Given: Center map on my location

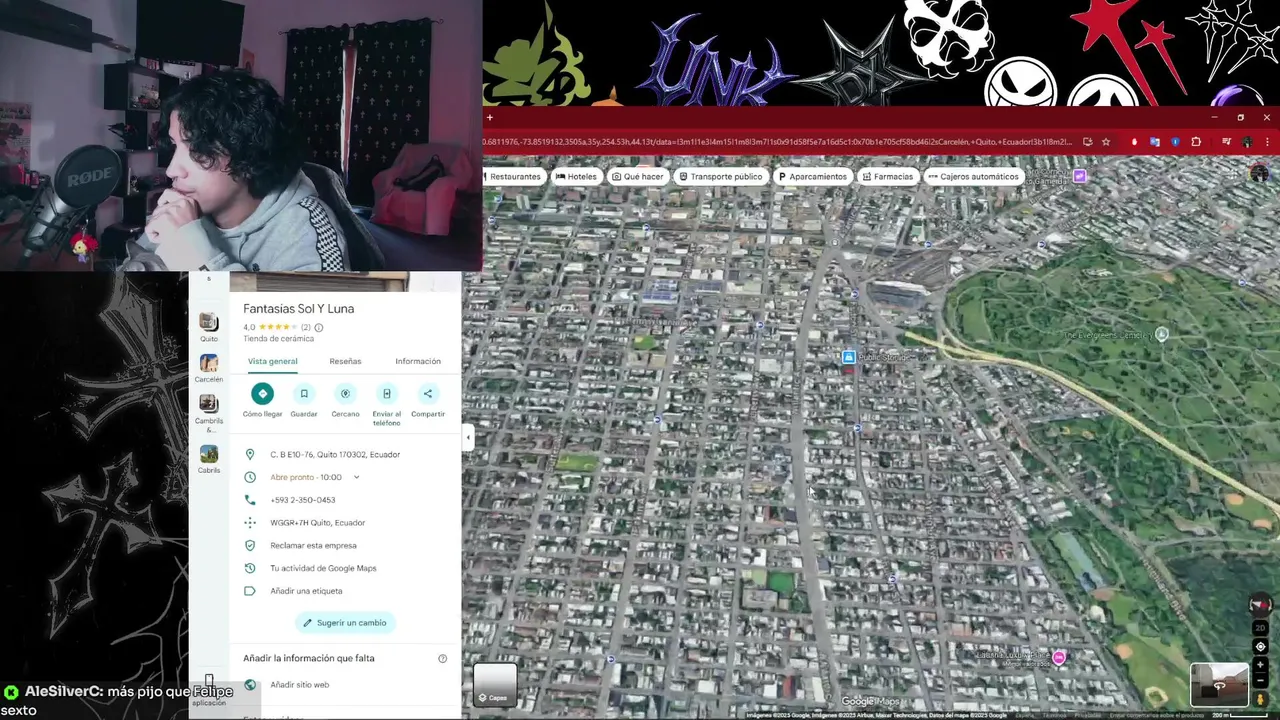Looking at the screenshot, I should (1260, 646).
